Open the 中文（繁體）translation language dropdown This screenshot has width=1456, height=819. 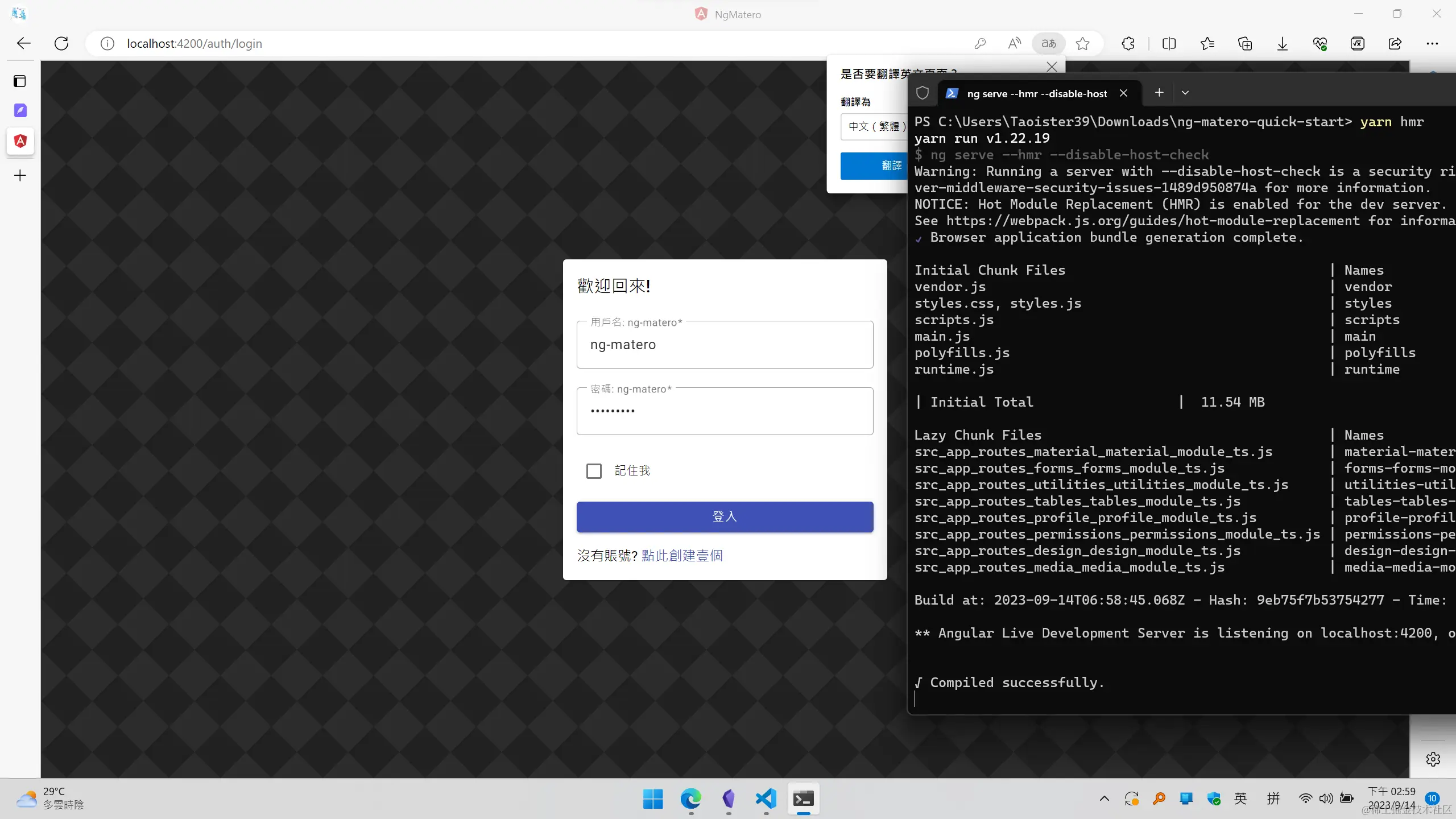874,126
